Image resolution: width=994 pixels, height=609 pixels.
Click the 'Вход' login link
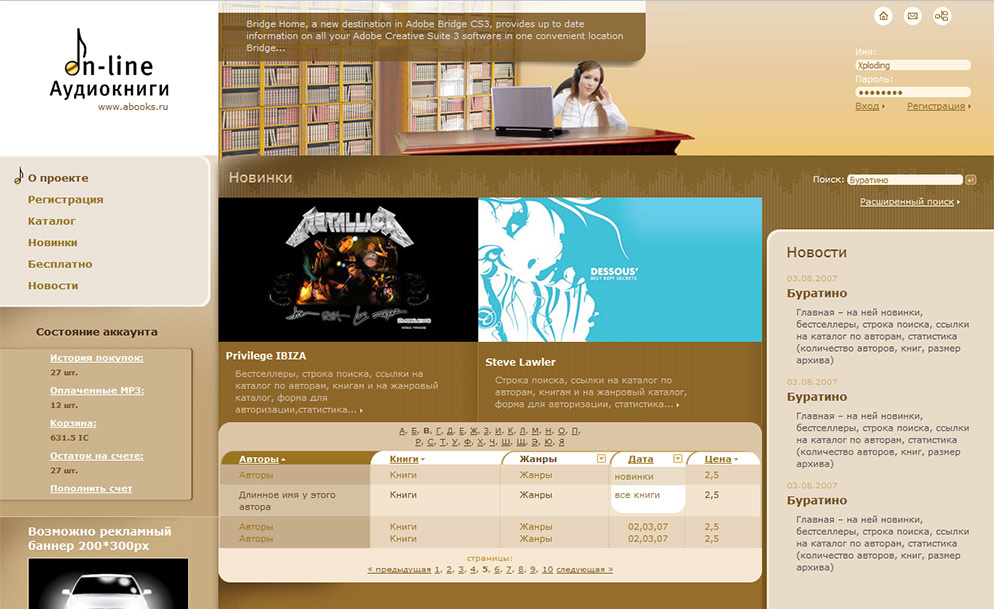tap(867, 106)
